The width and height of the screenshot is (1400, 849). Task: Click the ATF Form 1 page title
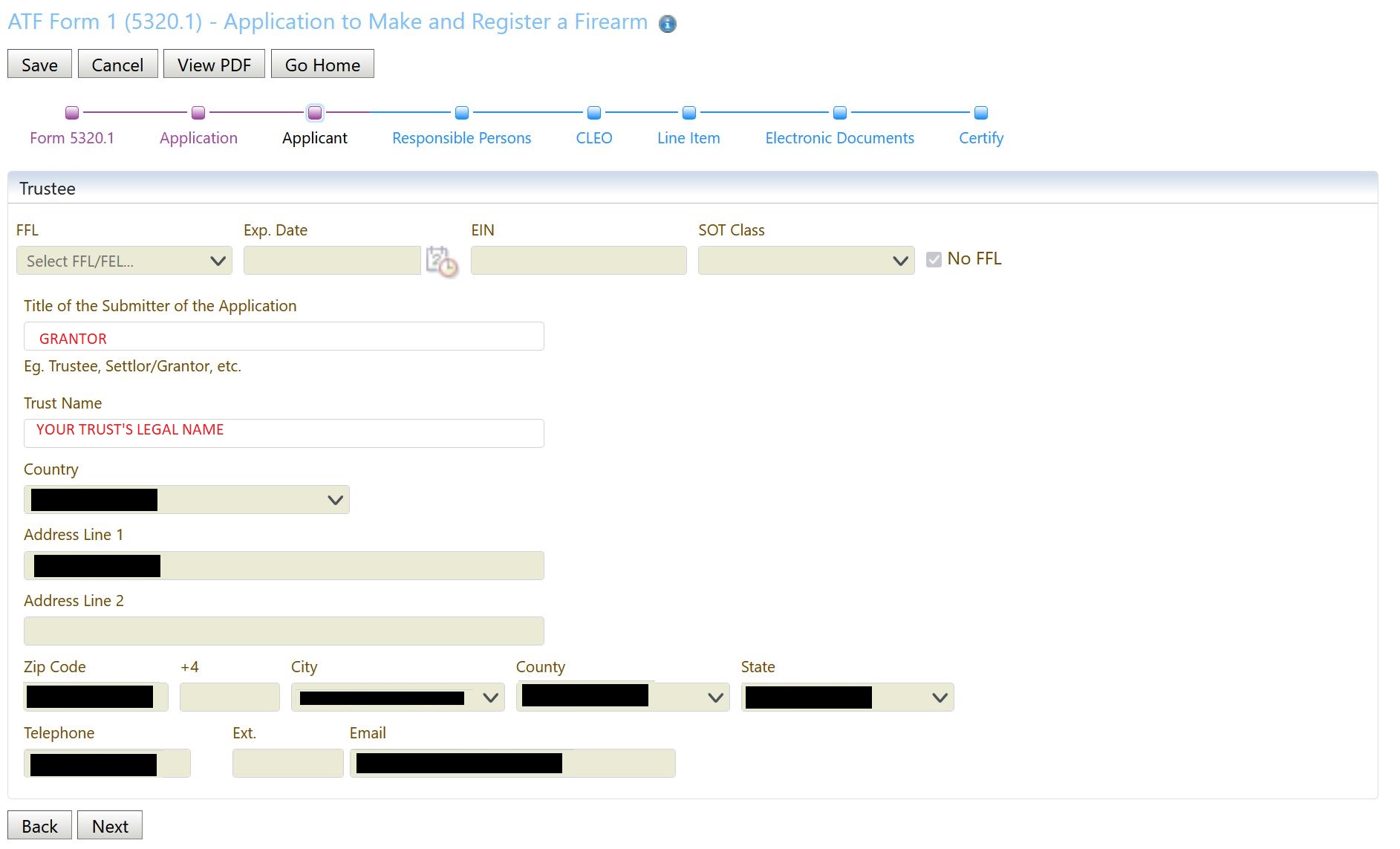328,22
